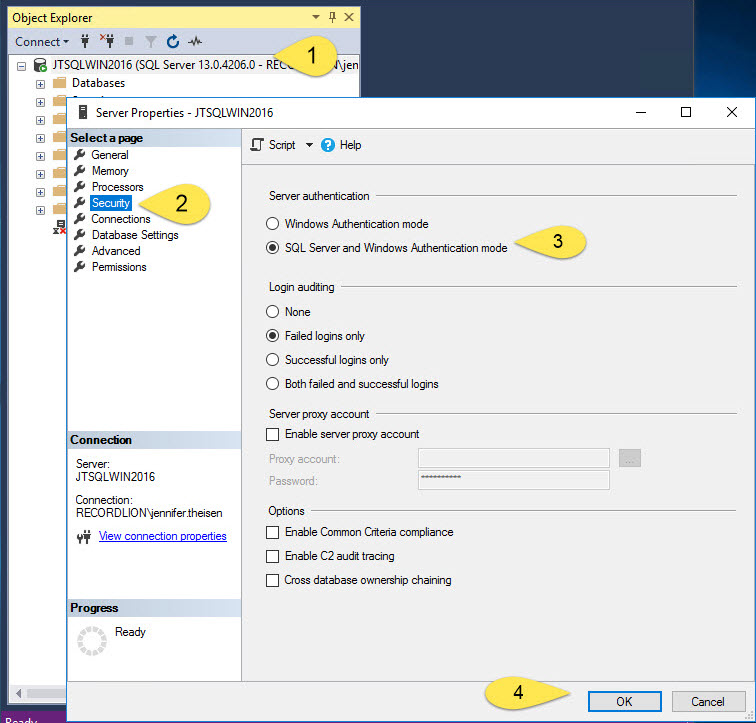The width and height of the screenshot is (756, 723).
Task: Refresh the Object Explorer tree
Action: pos(173,42)
